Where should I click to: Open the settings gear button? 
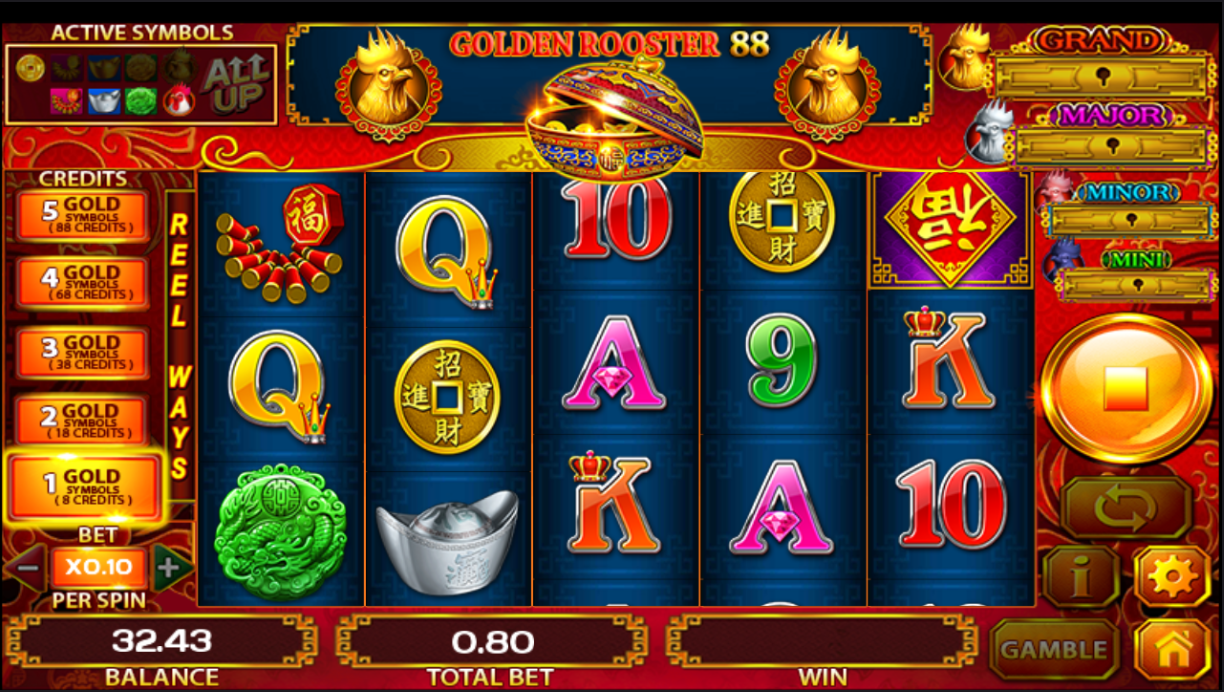1173,576
